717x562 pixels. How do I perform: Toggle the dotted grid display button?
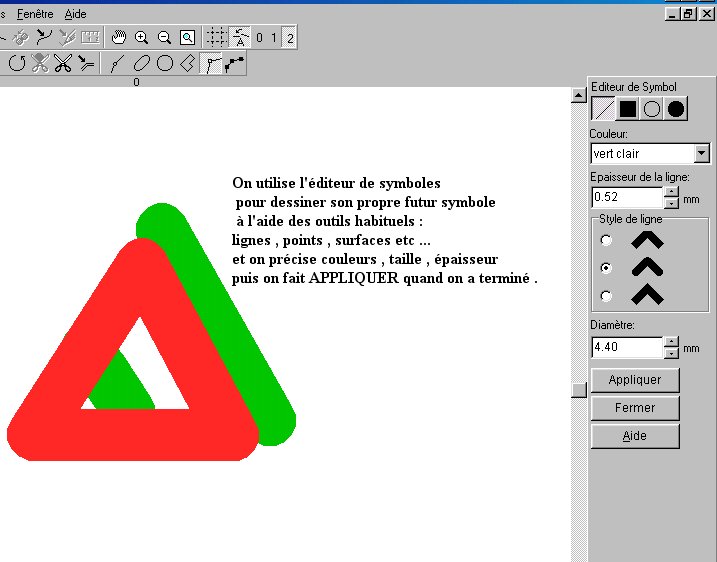(x=215, y=38)
